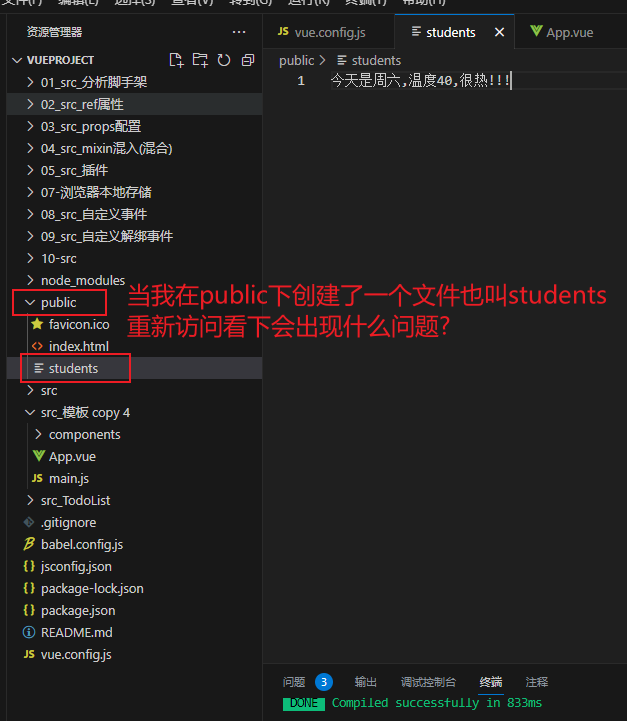Expand the 05_src_插件 folder
627x721 pixels.
pyautogui.click(x=30, y=170)
